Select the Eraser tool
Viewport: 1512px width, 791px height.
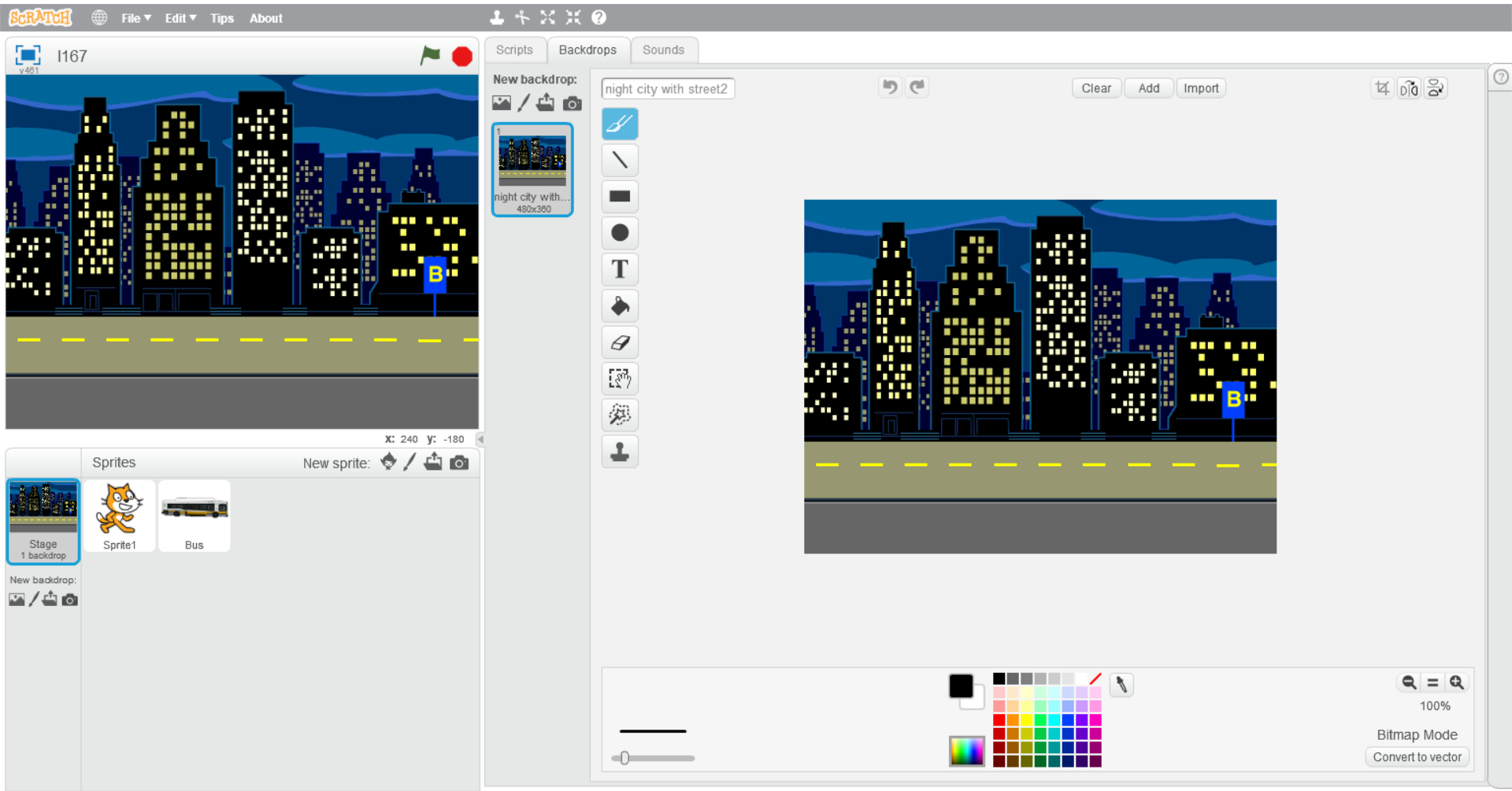click(x=620, y=342)
